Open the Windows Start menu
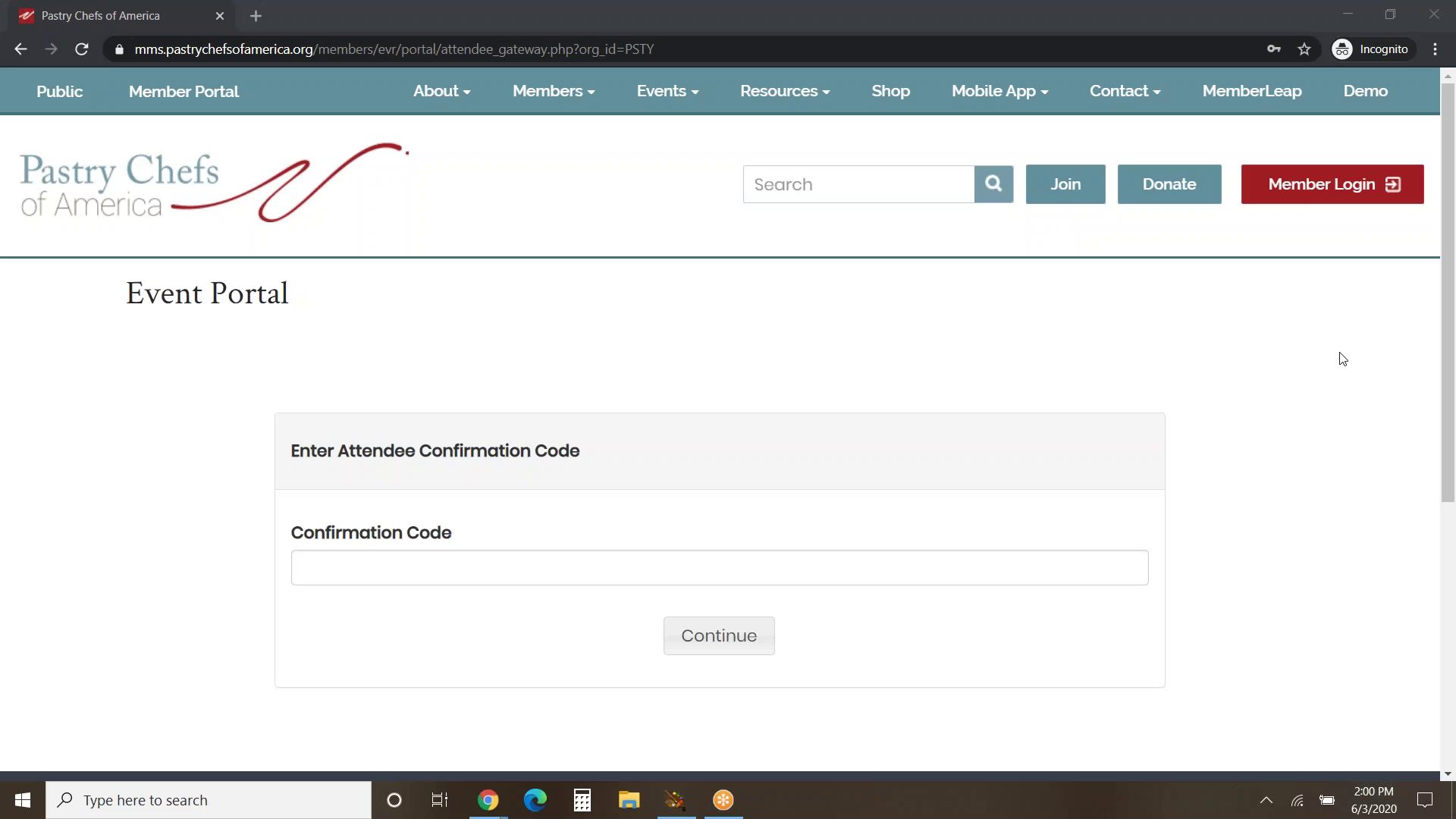Image resolution: width=1456 pixels, height=819 pixels. coord(23,800)
